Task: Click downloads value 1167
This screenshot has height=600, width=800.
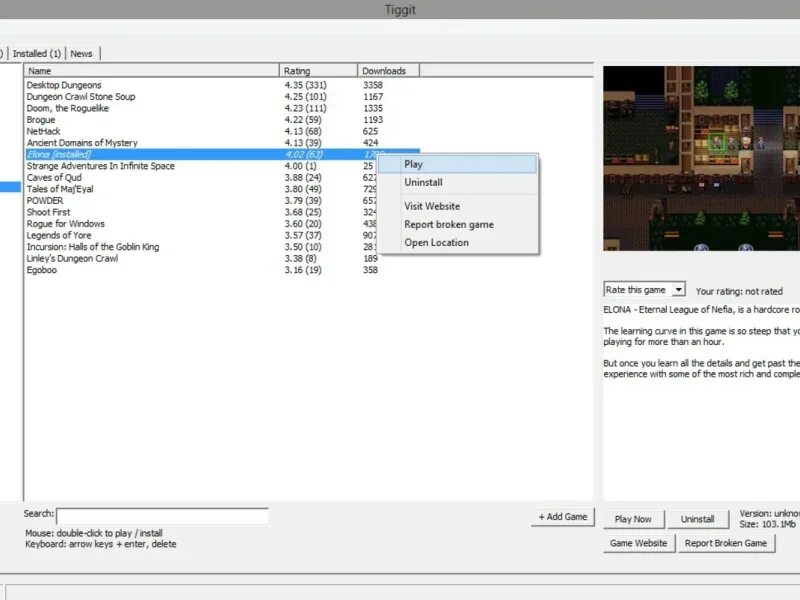Action: [x=373, y=97]
